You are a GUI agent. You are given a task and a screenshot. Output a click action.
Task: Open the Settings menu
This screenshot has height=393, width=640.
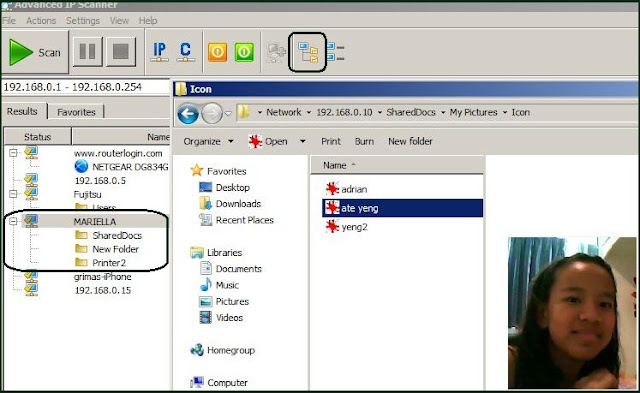coord(83,20)
